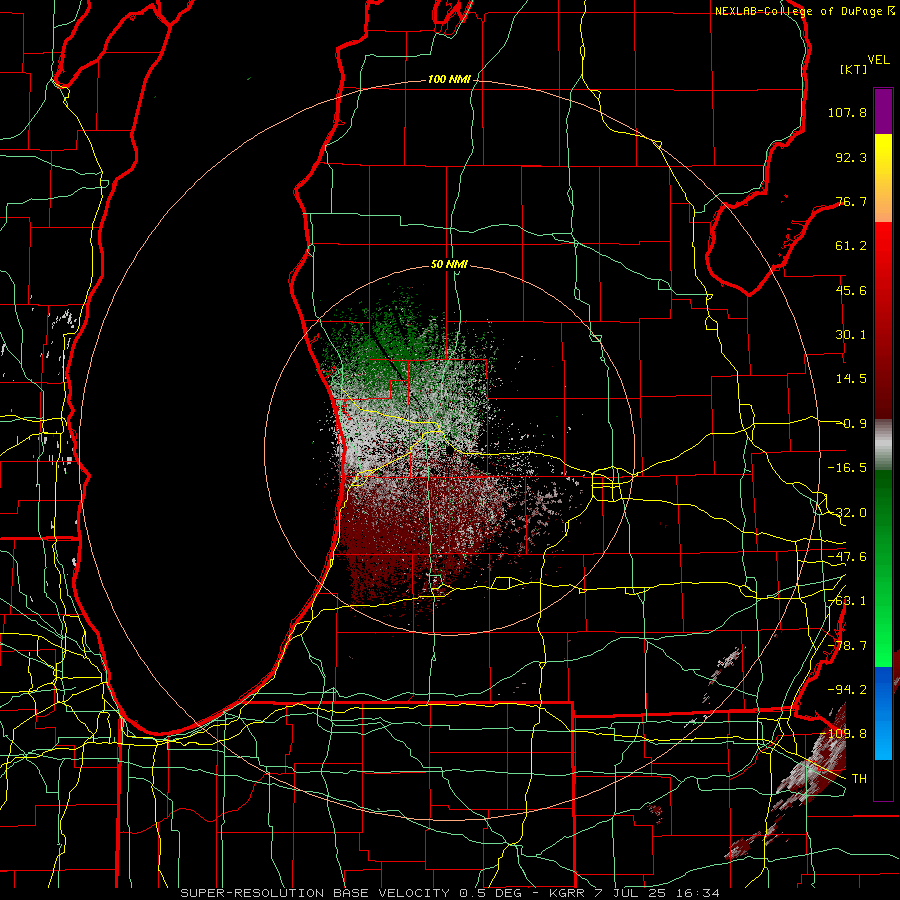900x900 pixels.
Task: Select the -0.9 velocity scale value
Action: click(x=851, y=424)
